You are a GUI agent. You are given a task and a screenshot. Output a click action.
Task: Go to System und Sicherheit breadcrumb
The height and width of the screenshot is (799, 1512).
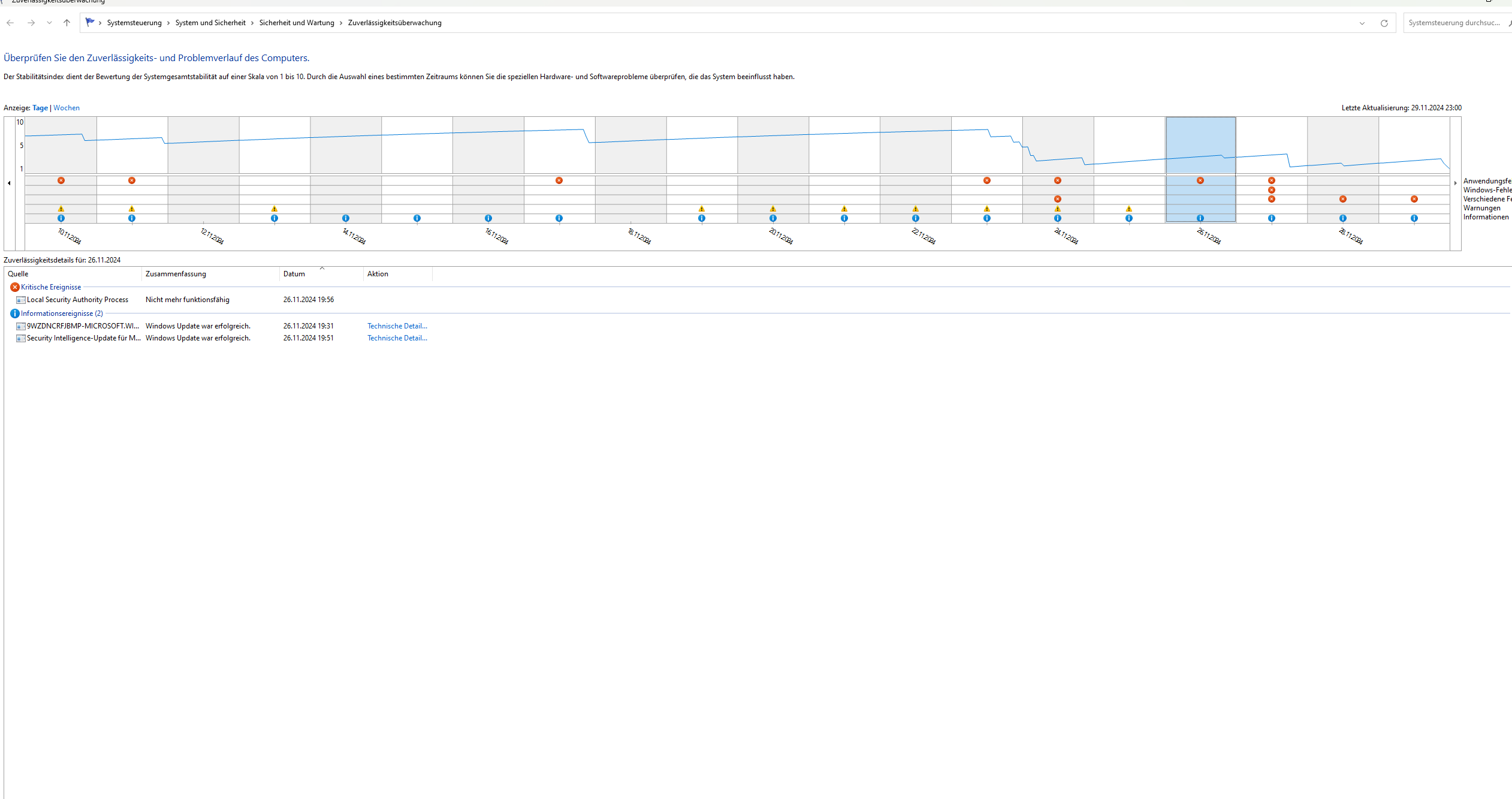(210, 23)
